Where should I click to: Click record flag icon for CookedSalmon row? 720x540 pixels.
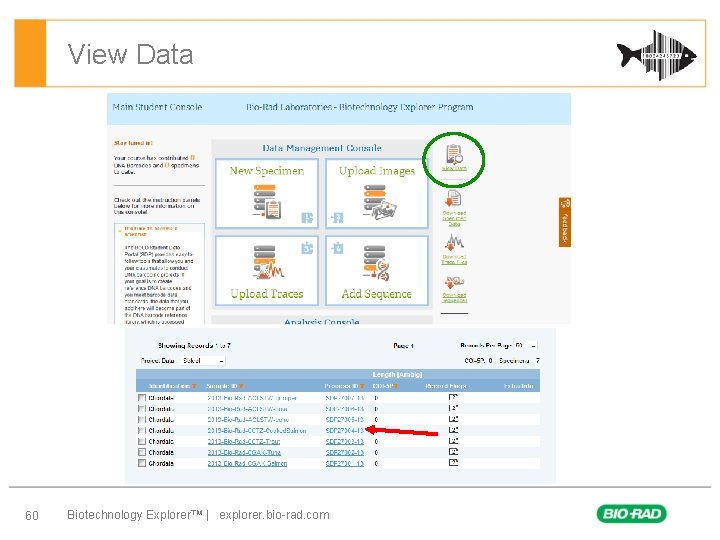(453, 430)
